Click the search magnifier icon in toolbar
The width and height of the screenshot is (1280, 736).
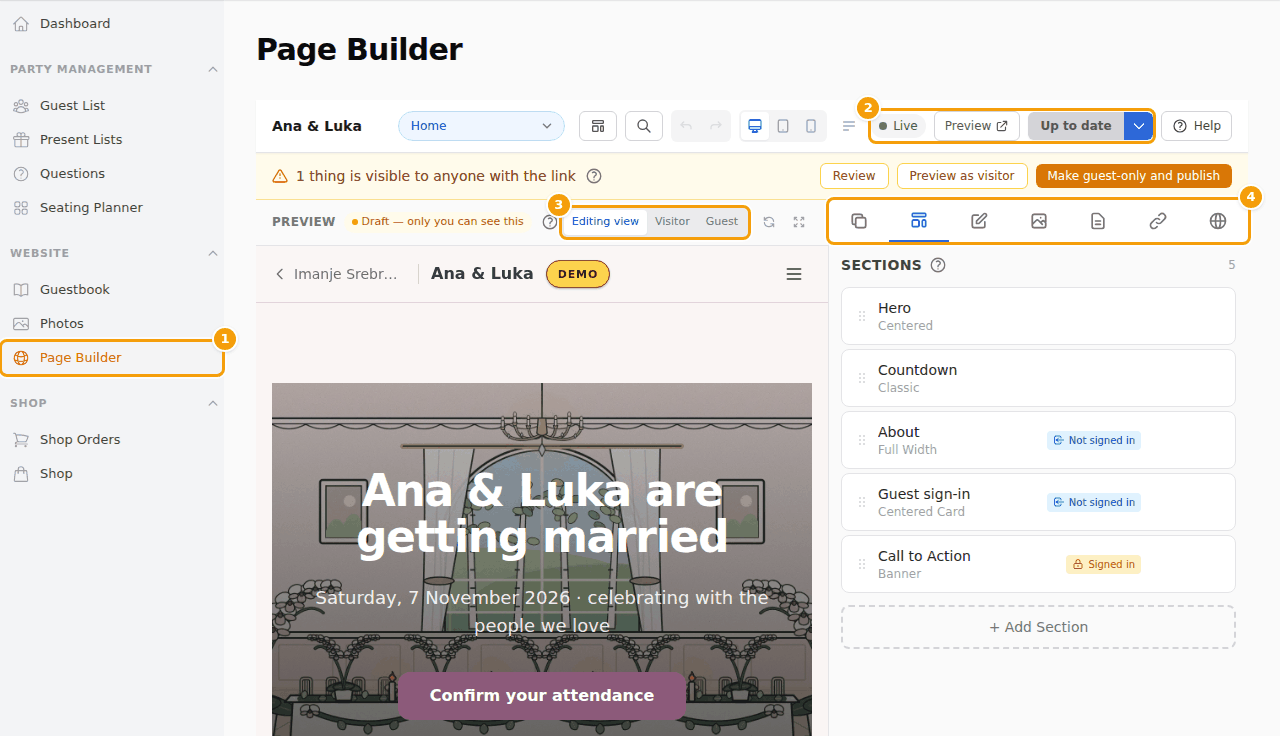click(644, 126)
